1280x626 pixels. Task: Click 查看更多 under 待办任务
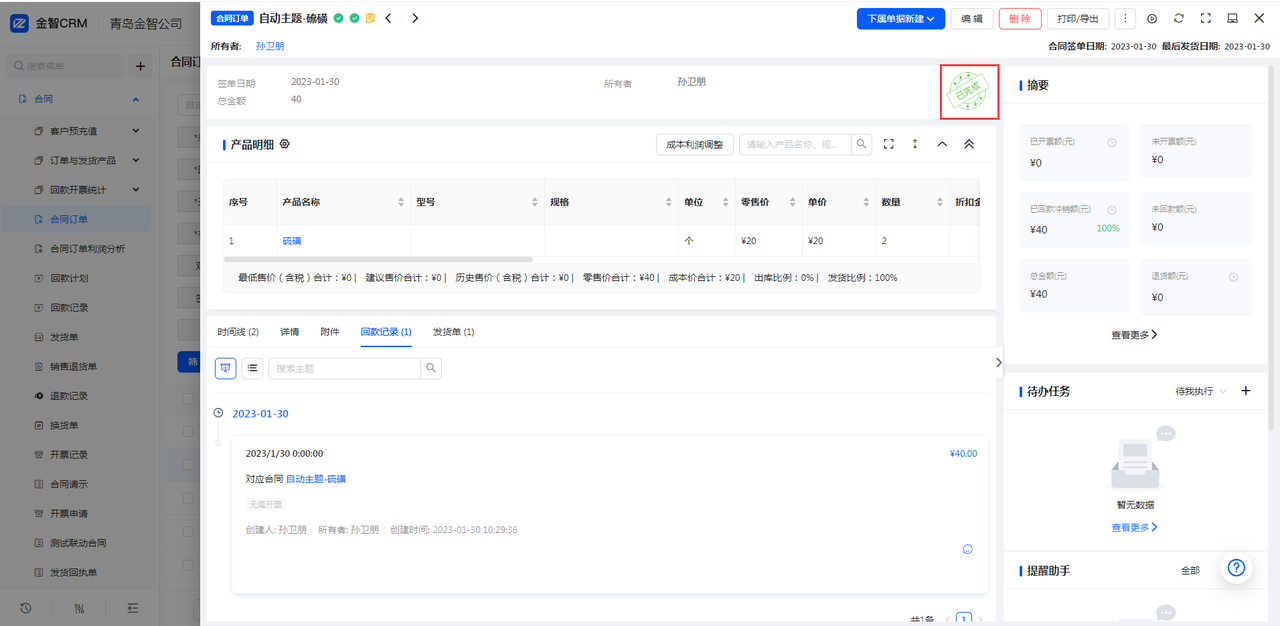(1134, 527)
